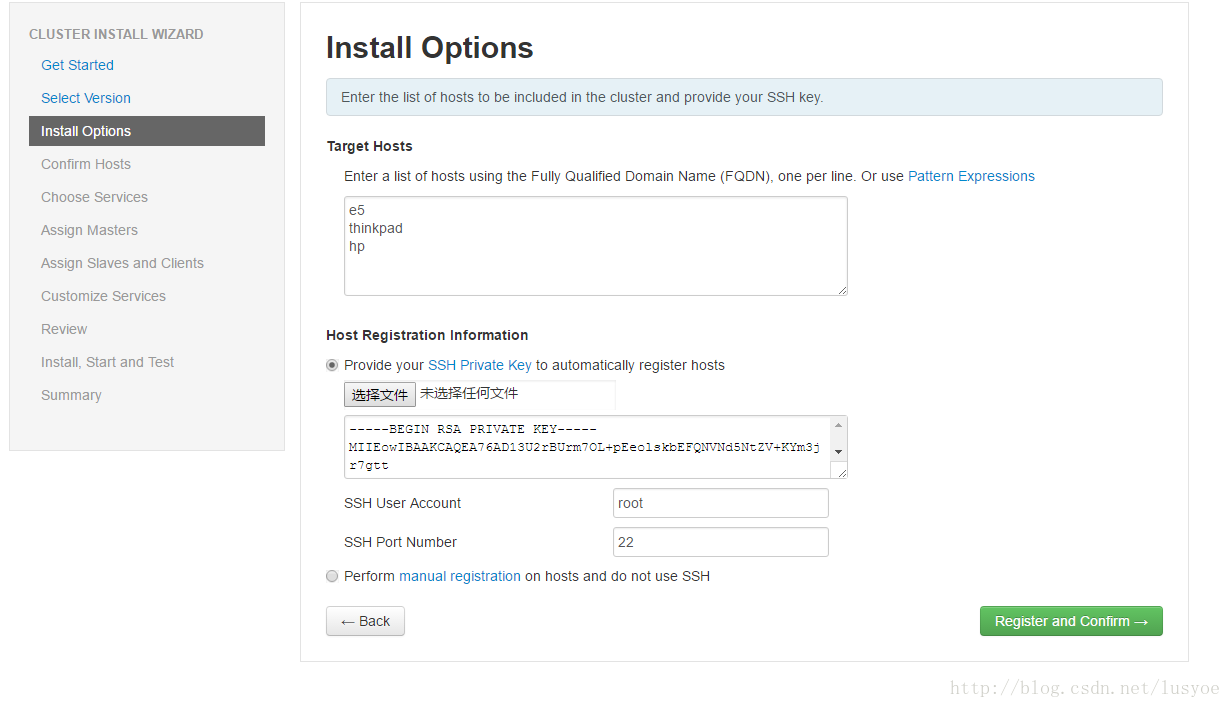Click the Target Hosts heading

[370, 146]
